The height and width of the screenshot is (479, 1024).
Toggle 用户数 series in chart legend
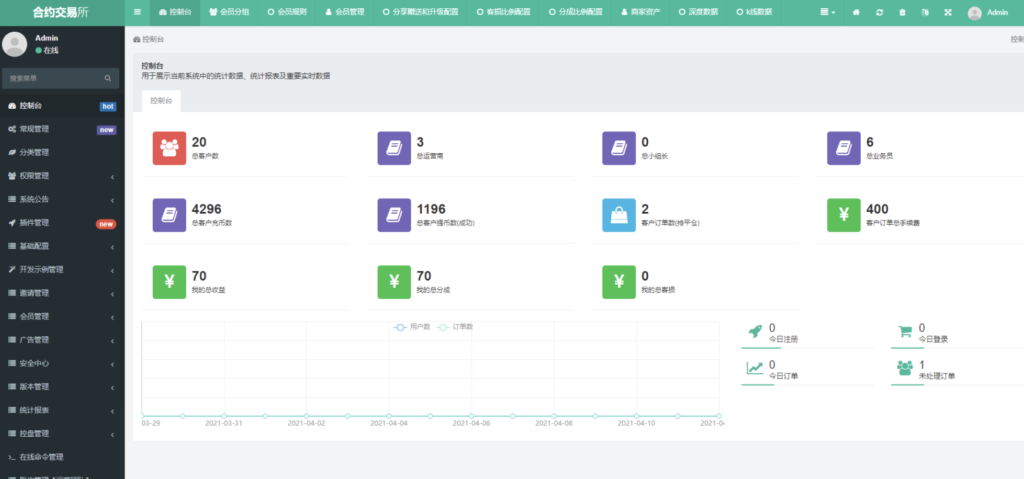412,327
